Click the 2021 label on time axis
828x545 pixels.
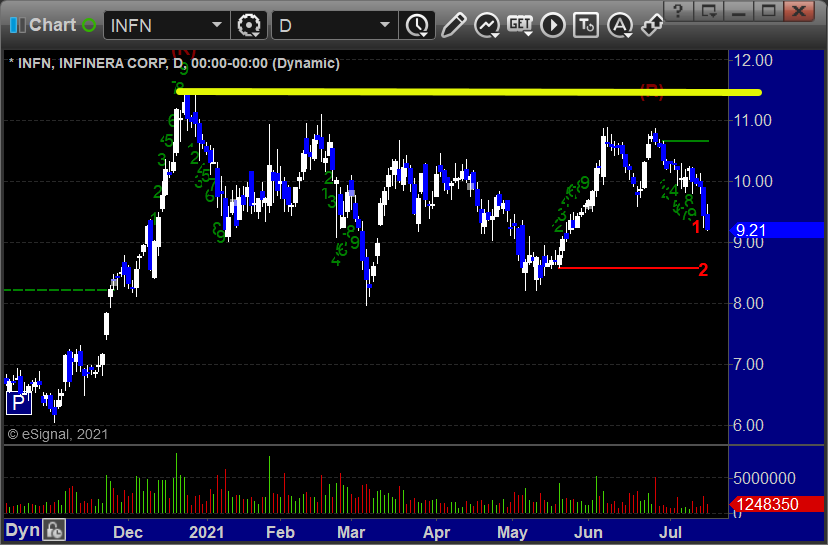206,532
